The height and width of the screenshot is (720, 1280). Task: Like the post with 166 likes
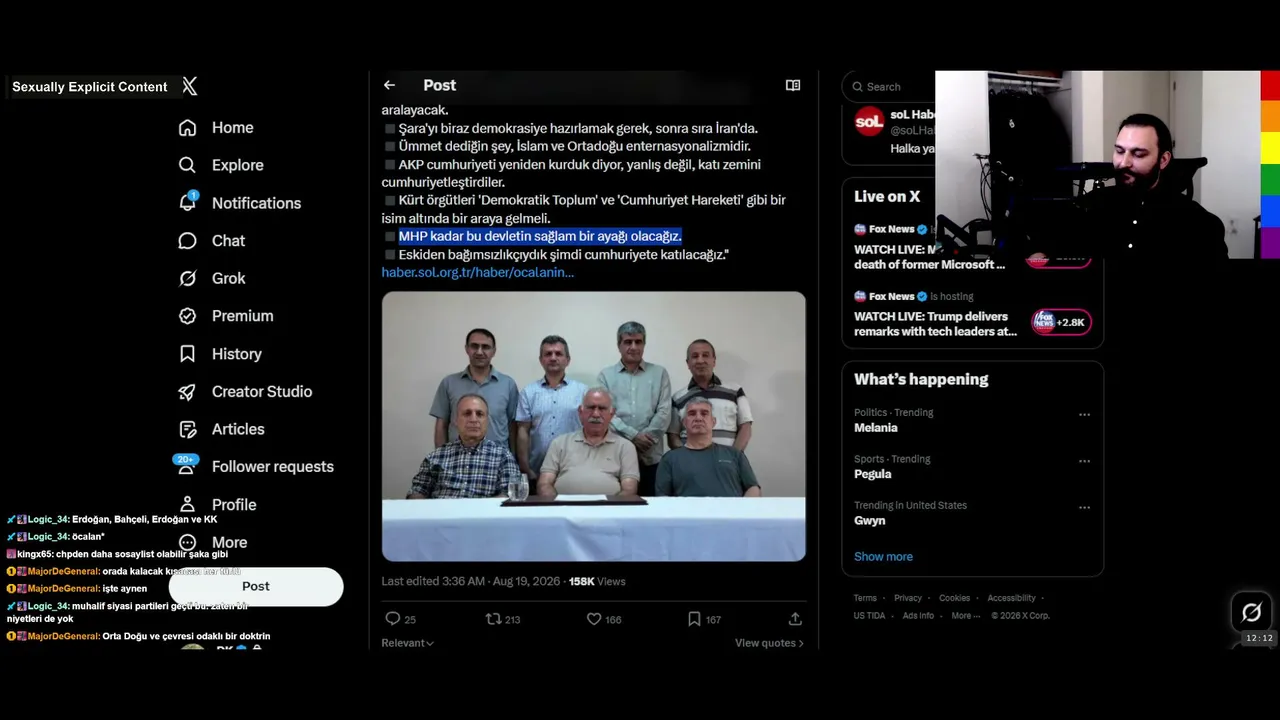pyautogui.click(x=594, y=619)
